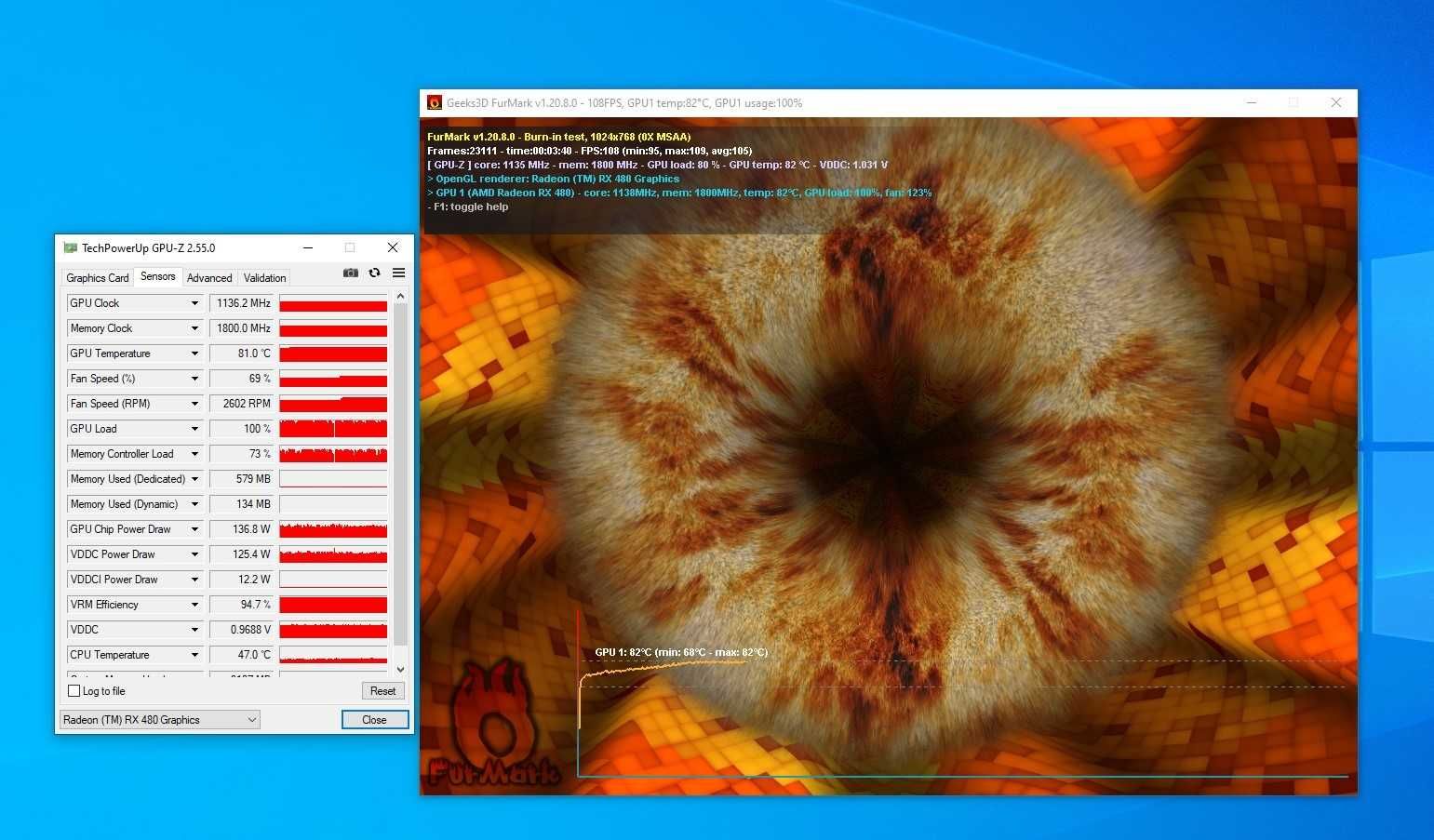Minimize the FurMark window
Image resolution: width=1434 pixels, height=840 pixels.
coord(1252,102)
